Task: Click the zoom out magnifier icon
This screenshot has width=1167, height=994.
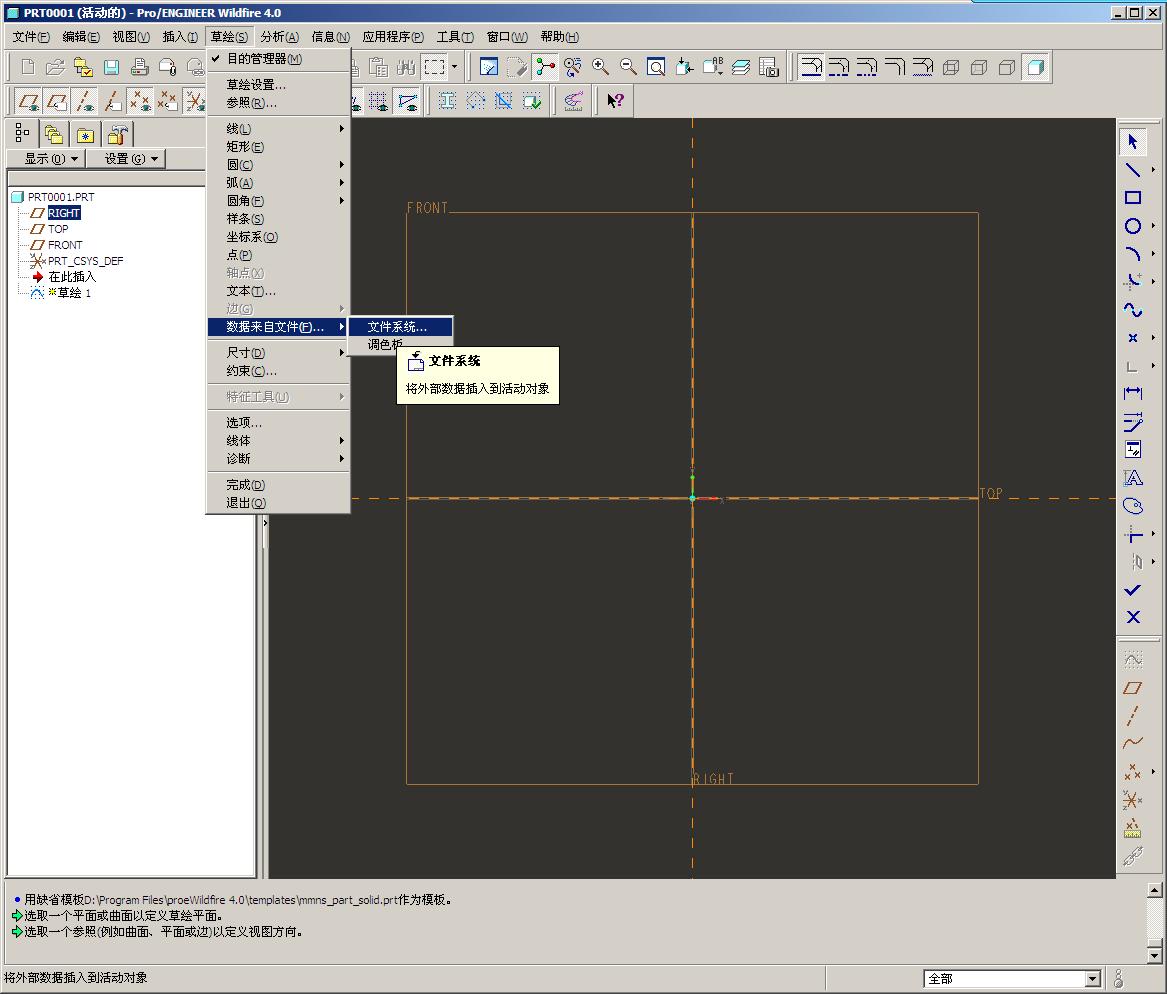Action: point(628,67)
